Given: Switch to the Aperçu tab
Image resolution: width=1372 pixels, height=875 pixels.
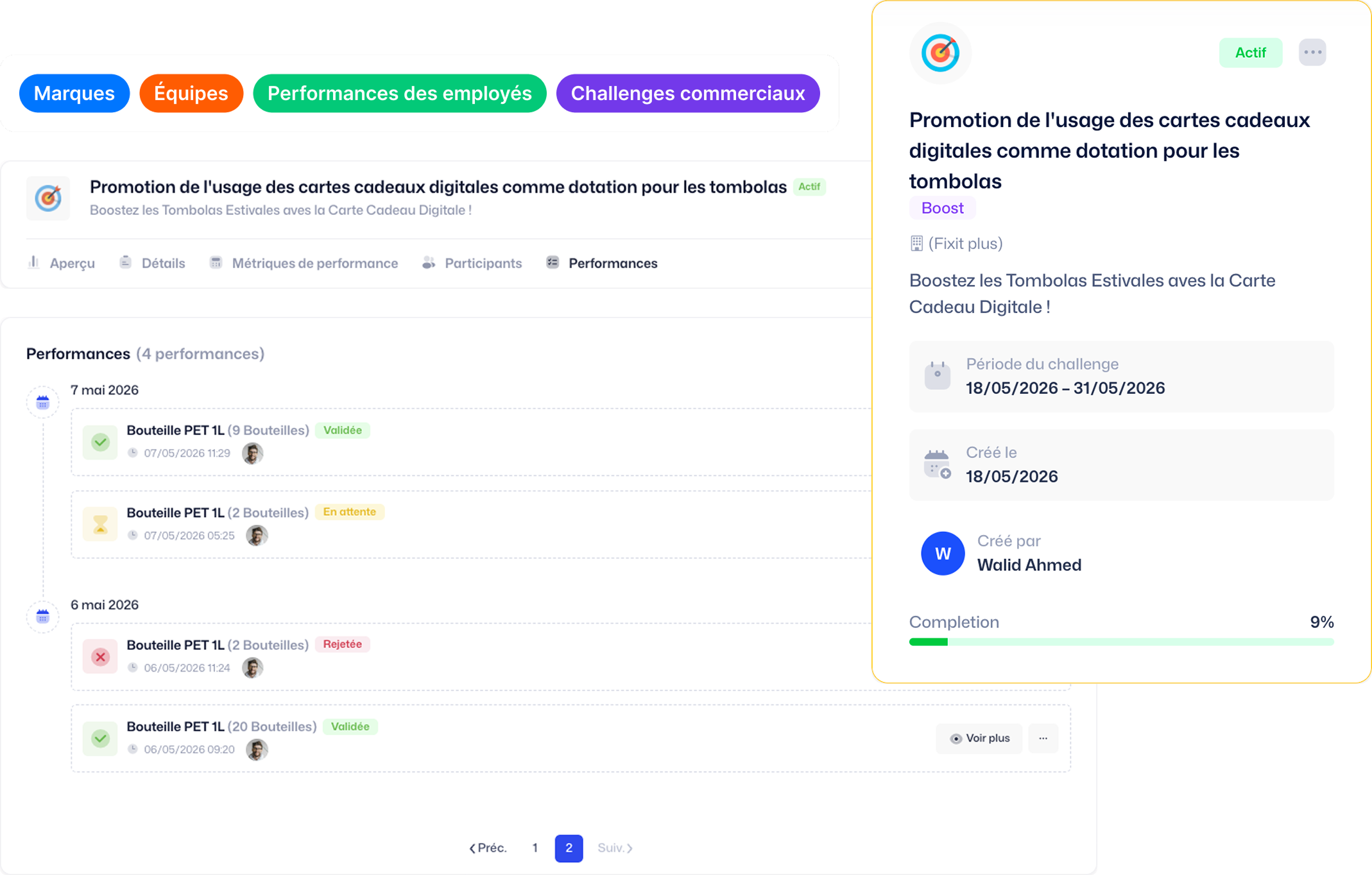Looking at the screenshot, I should [x=62, y=263].
